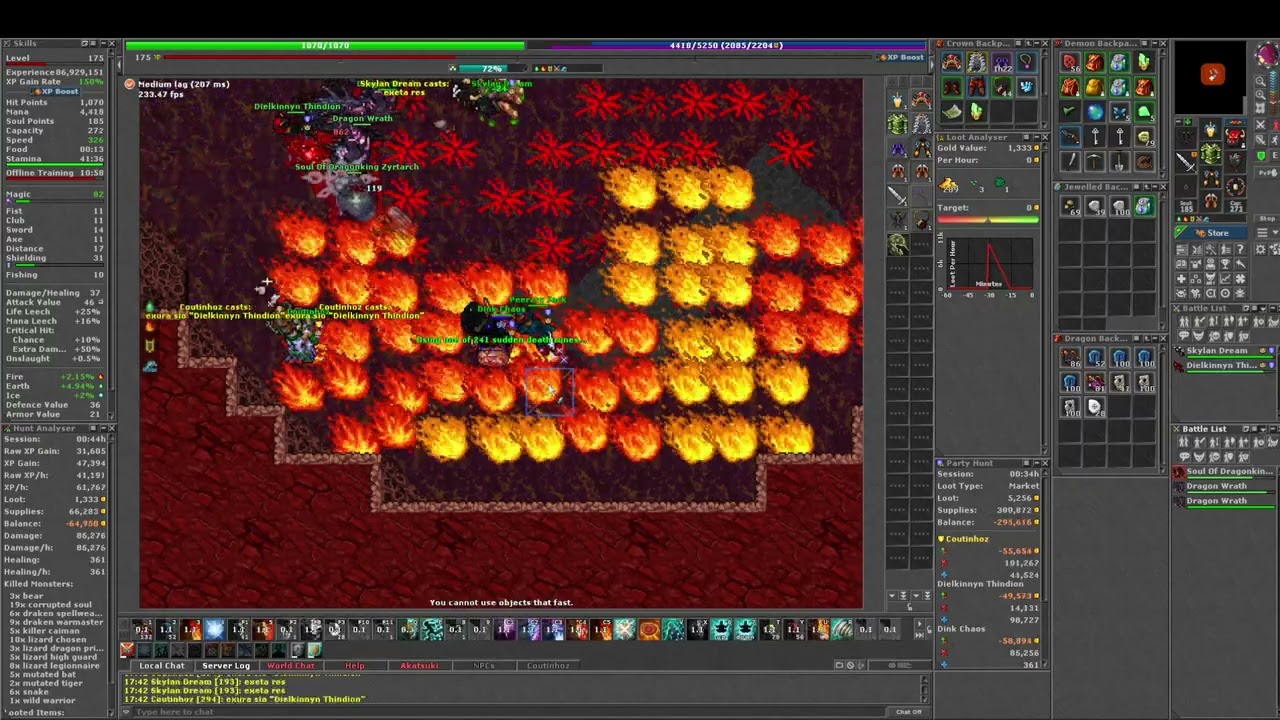This screenshot has height=720, width=1280.
Task: Select the stack of 86 in Dragon Backpack
Action: click(1070, 358)
